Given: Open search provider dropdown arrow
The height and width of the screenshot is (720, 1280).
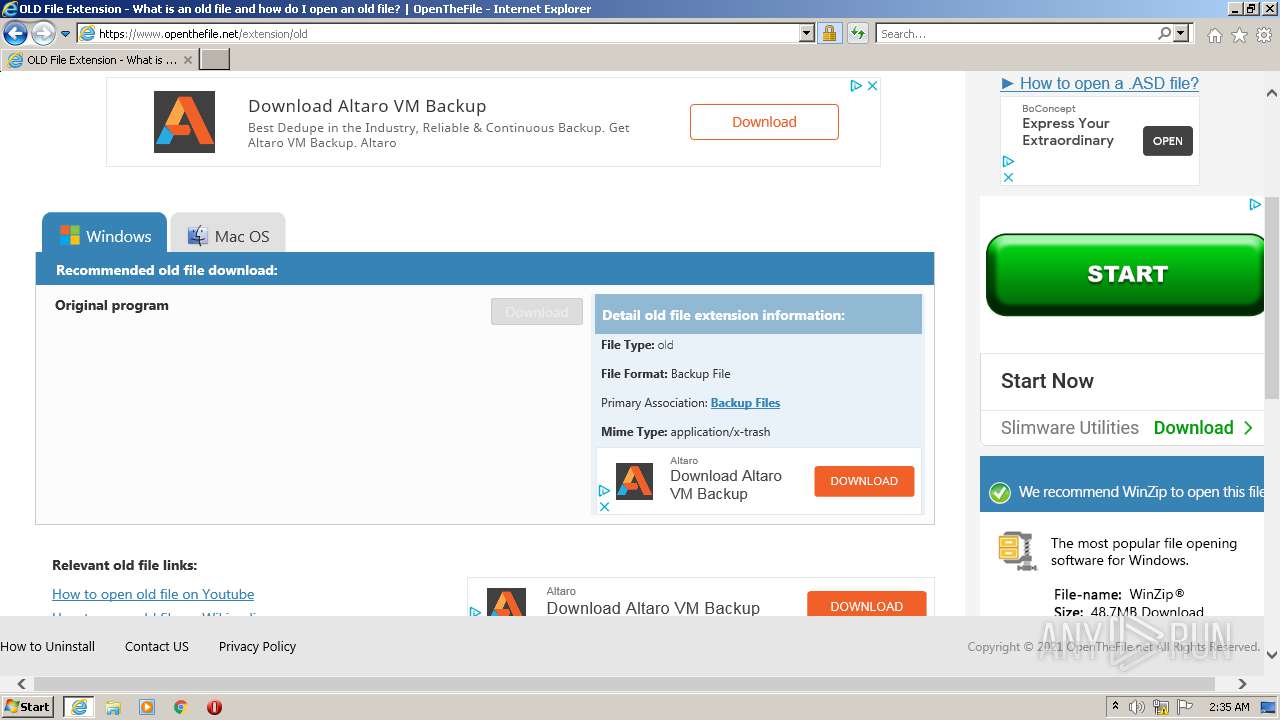Looking at the screenshot, I should coord(1182,33).
